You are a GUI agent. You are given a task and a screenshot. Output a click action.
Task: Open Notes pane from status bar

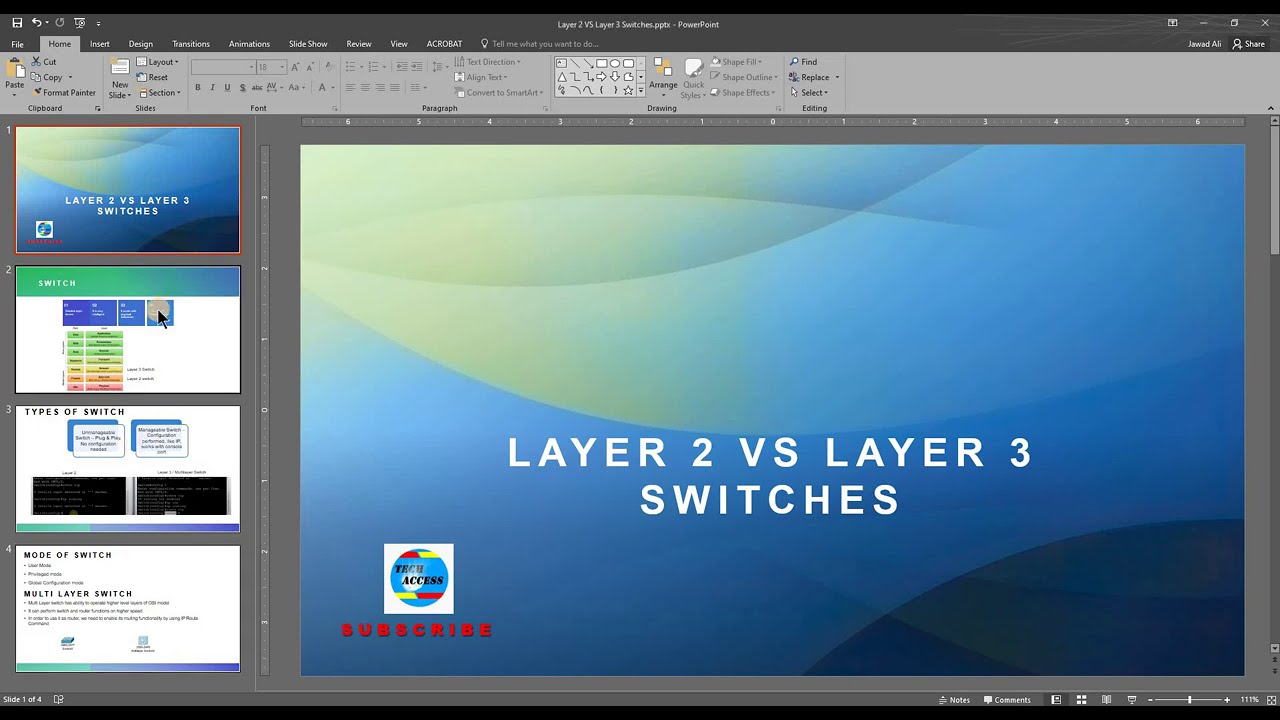click(x=954, y=699)
